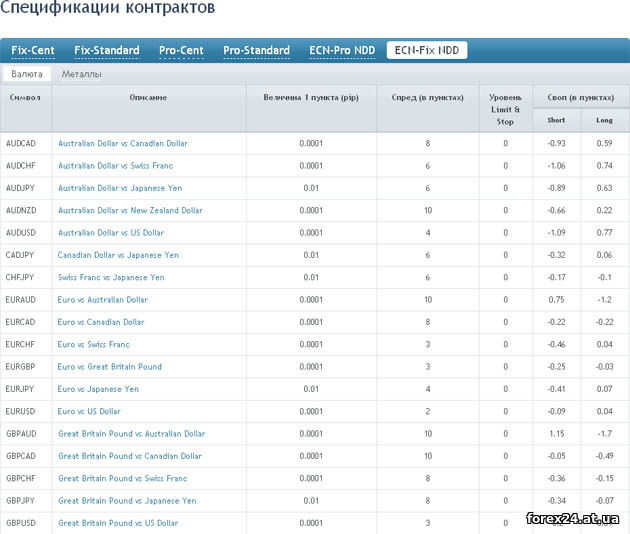The width and height of the screenshot is (630, 534).
Task: Click the Спецификации контрактов page heading
Action: coord(108,7)
